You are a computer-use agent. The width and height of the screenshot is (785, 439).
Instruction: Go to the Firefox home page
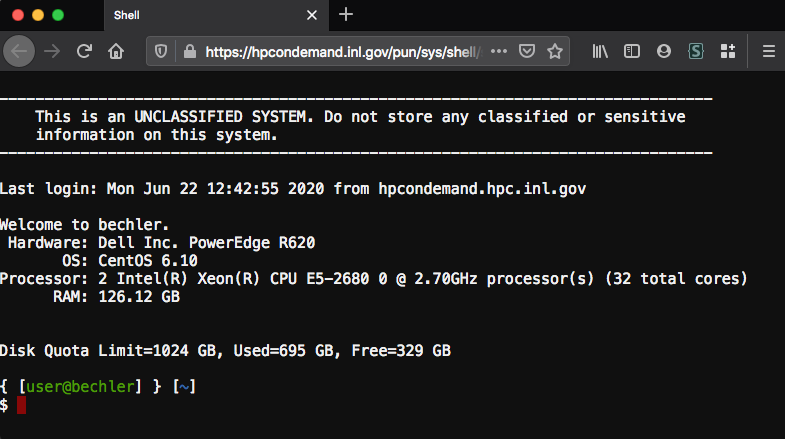[x=116, y=51]
